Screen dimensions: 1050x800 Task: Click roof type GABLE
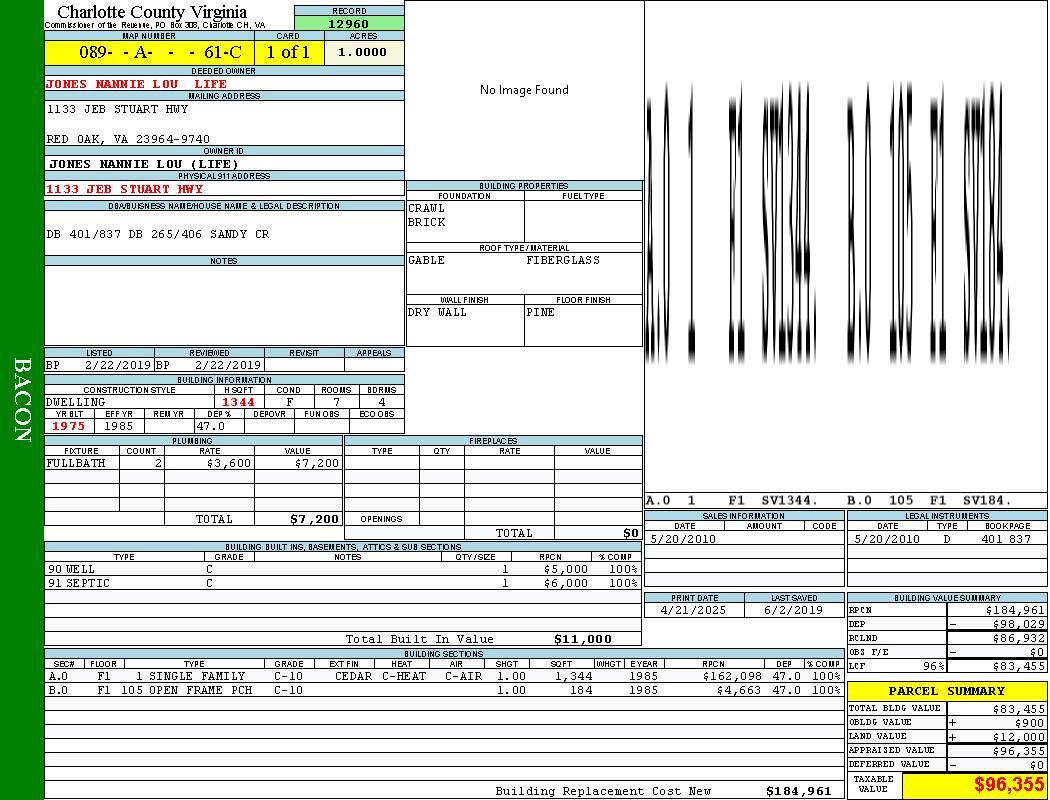427,260
